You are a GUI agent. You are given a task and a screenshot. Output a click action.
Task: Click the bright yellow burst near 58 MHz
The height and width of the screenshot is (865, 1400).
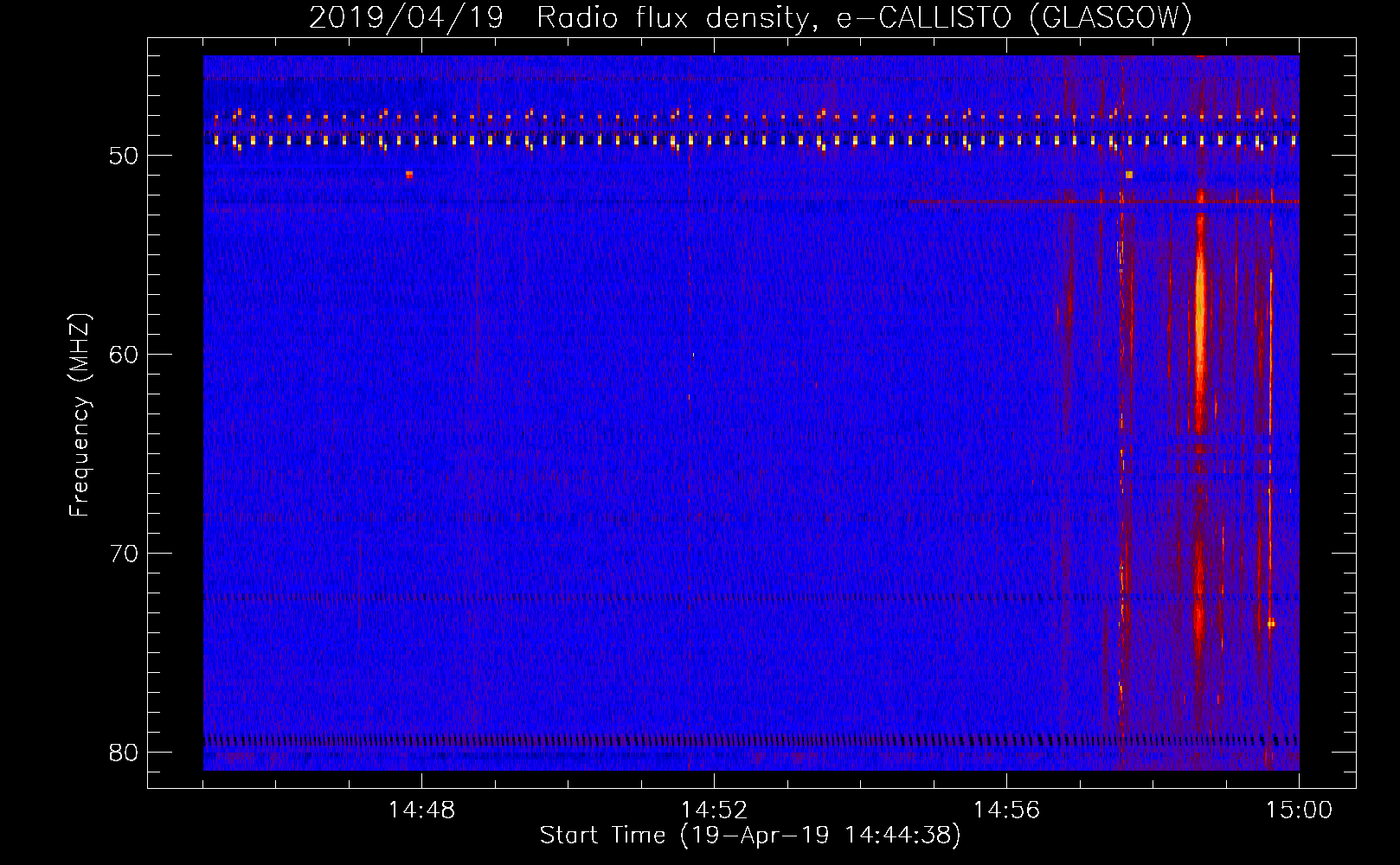point(1200,311)
